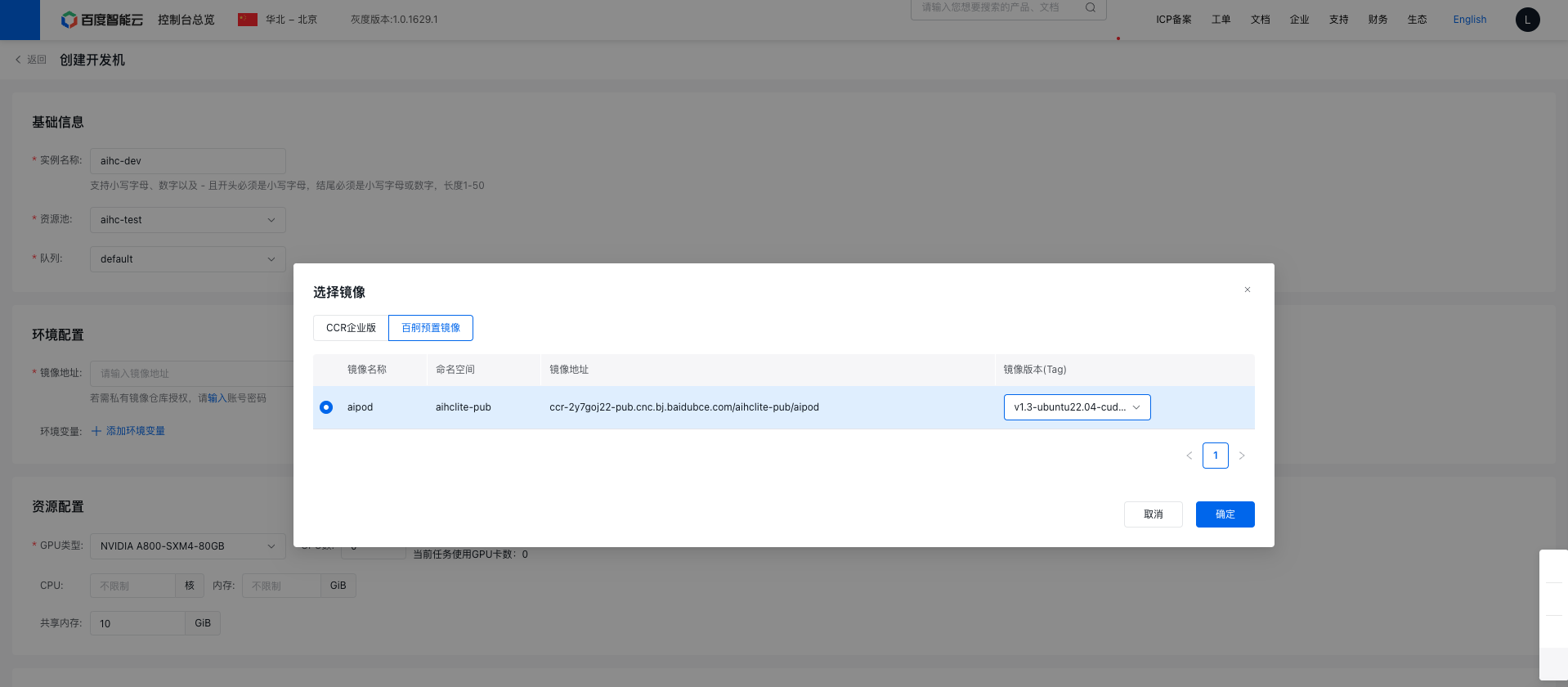Click the 确定 confirm button
The width and height of the screenshot is (1568, 687).
click(x=1225, y=514)
